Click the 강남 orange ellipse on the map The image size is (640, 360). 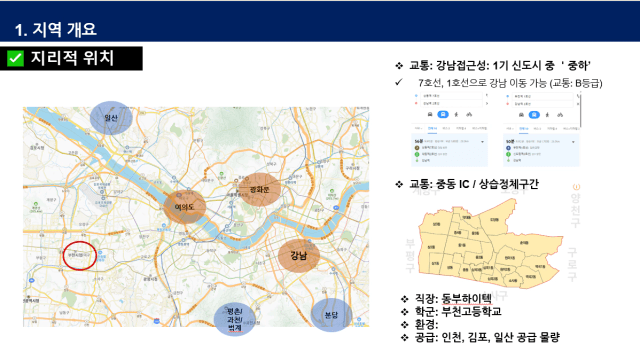pyautogui.click(x=299, y=256)
